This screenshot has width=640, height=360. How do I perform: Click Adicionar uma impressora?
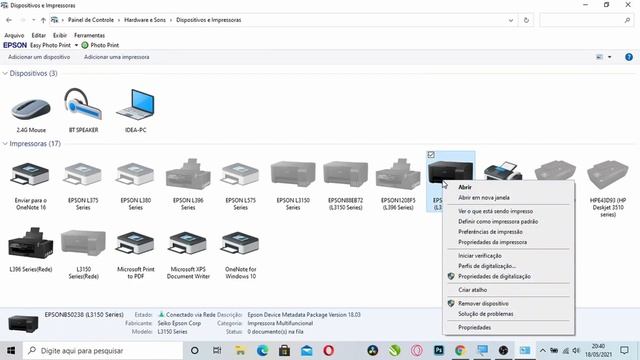pyautogui.click(x=116, y=57)
